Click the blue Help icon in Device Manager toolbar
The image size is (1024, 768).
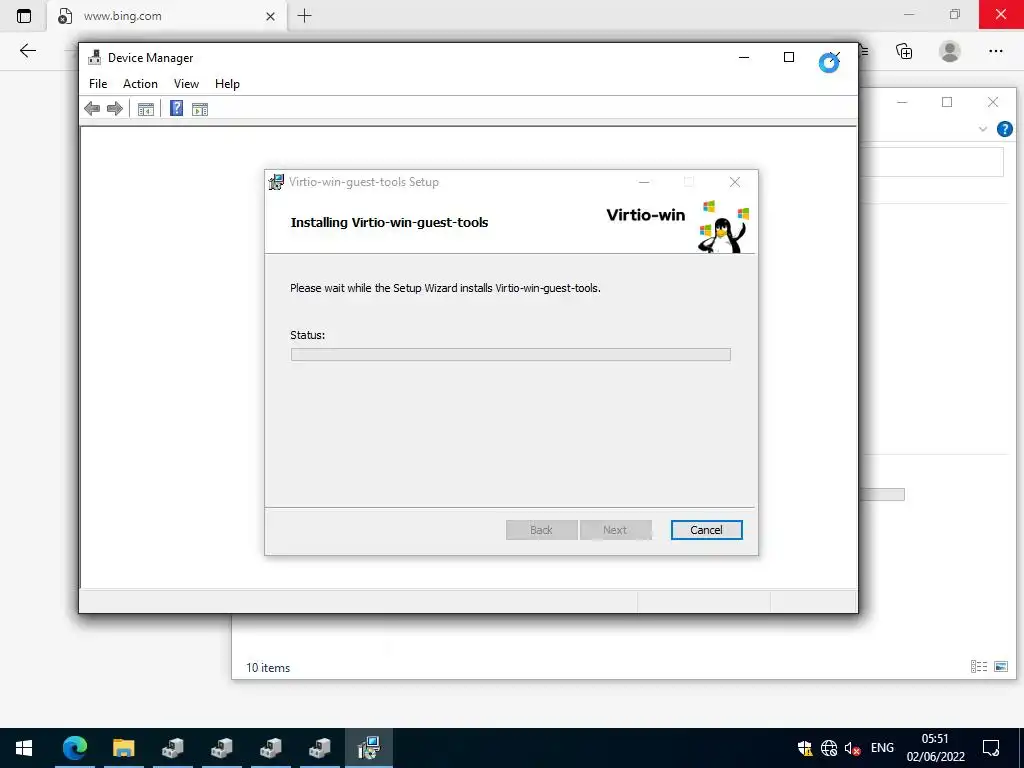click(176, 108)
